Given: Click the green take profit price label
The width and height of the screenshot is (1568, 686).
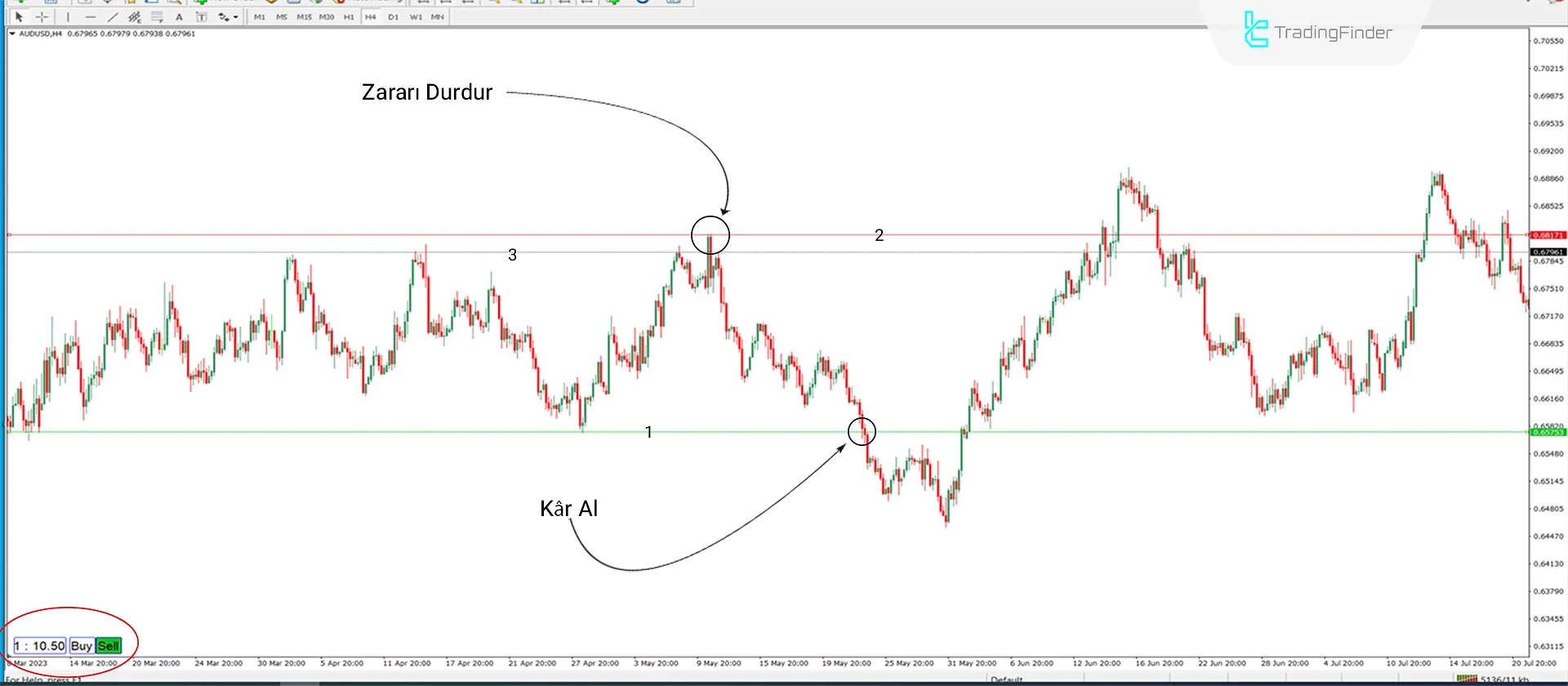Looking at the screenshot, I should 1547,432.
